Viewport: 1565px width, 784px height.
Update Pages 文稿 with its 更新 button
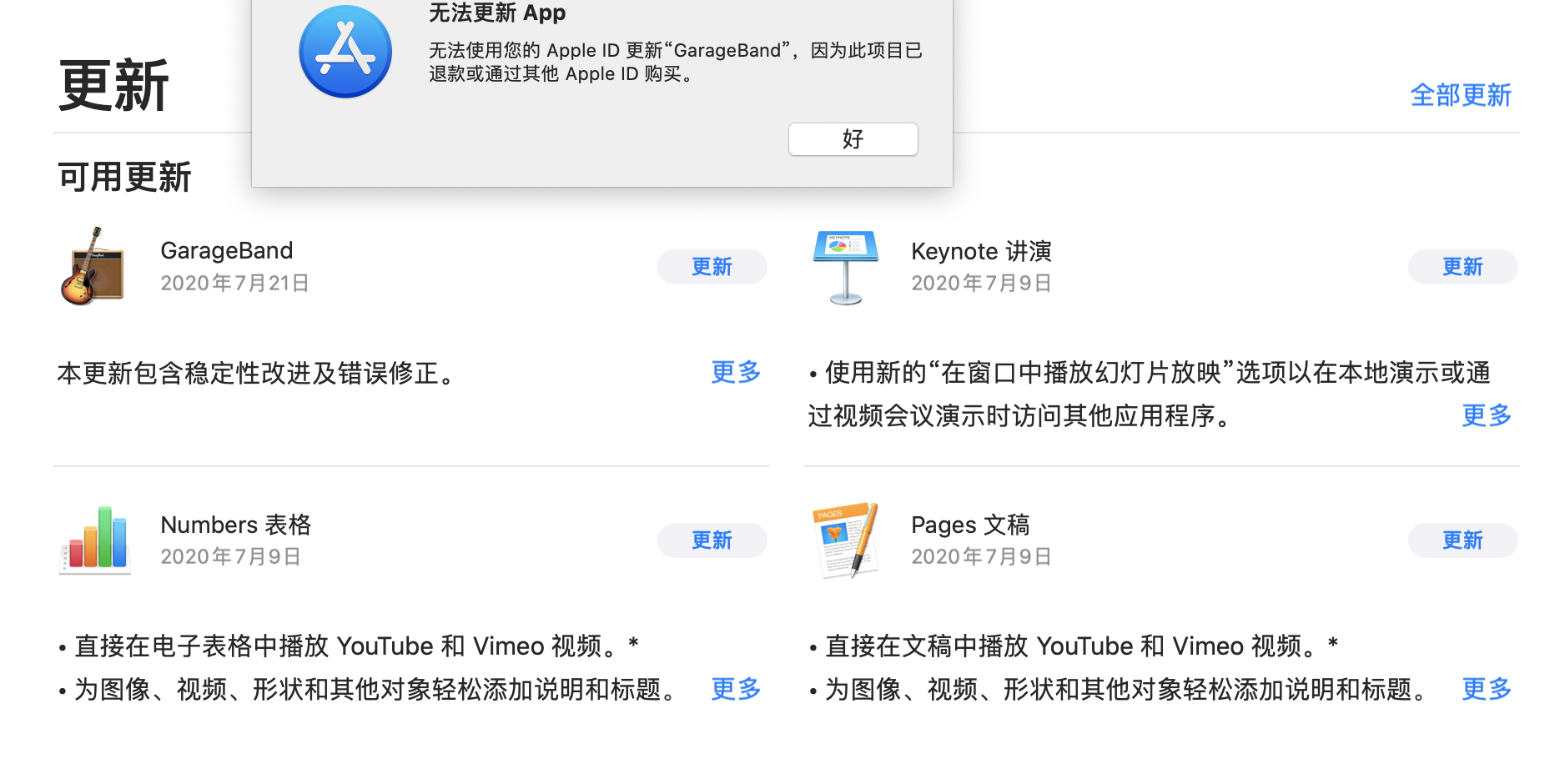[x=1462, y=540]
